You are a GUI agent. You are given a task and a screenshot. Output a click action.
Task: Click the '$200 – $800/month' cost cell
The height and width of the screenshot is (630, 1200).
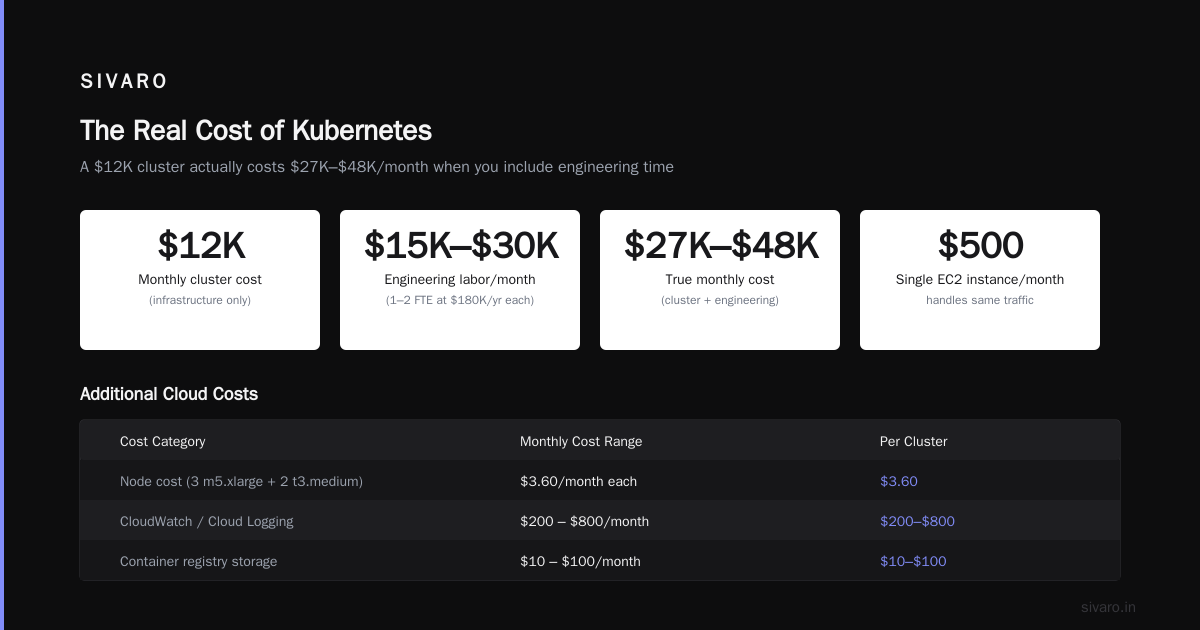pyautogui.click(x=584, y=521)
